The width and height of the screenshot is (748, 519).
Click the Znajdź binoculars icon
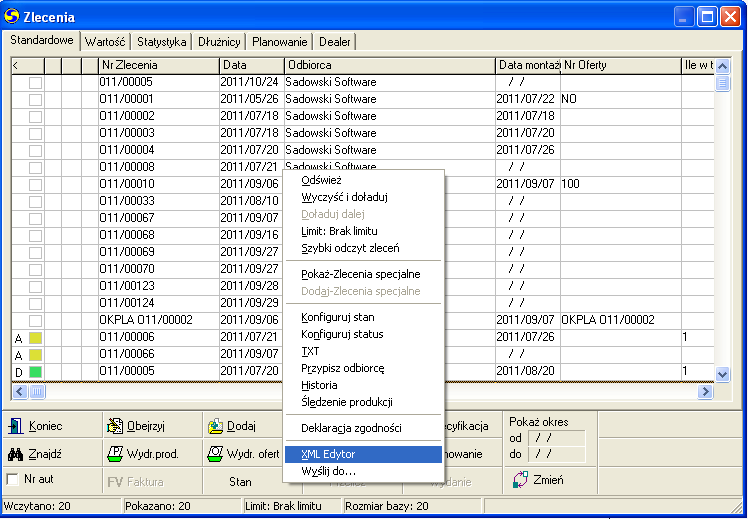(x=15, y=454)
